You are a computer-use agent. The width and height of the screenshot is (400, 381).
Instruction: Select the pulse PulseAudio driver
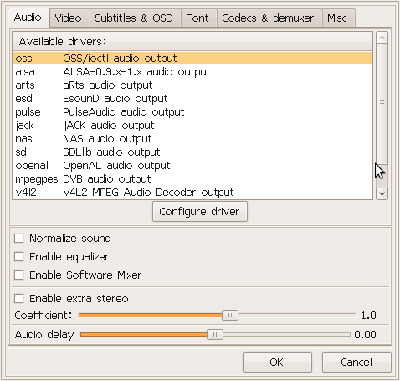(x=193, y=112)
